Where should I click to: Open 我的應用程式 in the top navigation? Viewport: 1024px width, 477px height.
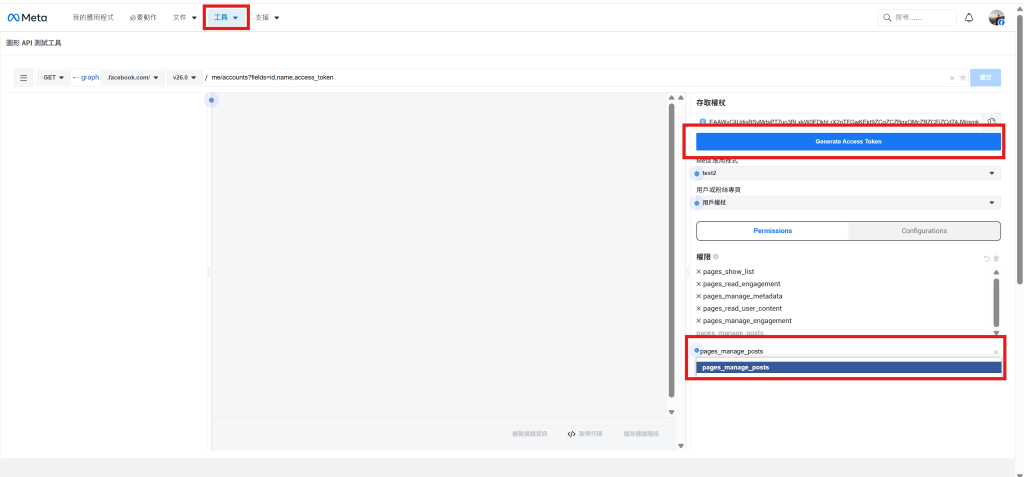click(93, 18)
